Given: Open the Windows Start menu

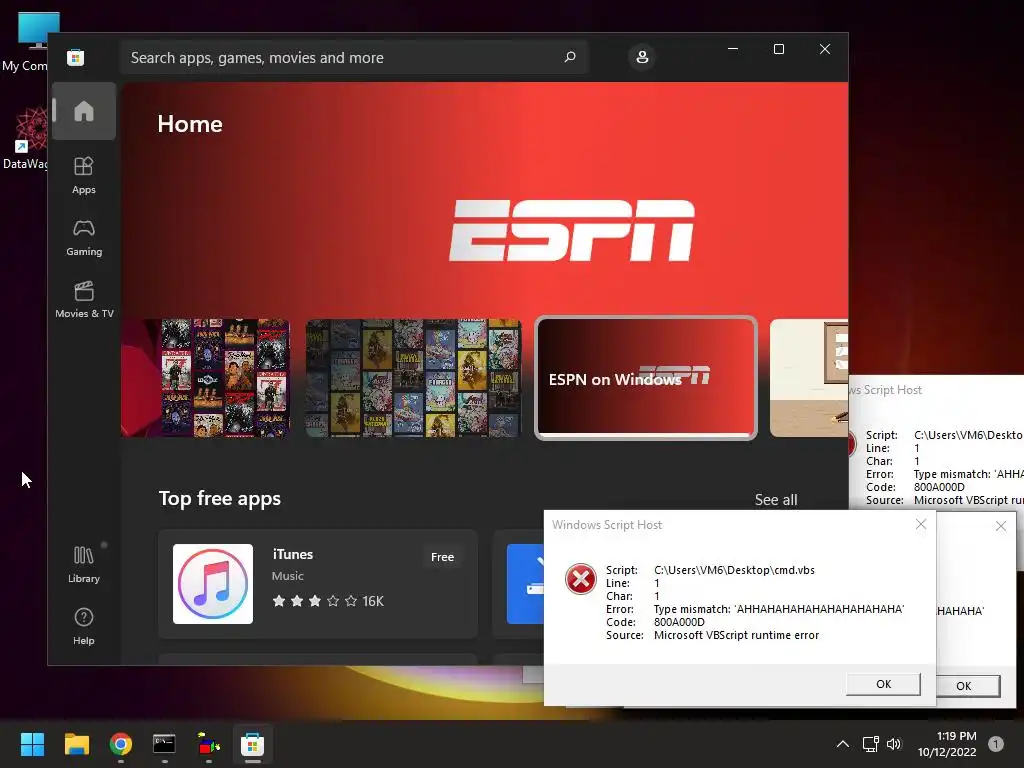Looking at the screenshot, I should tap(32, 744).
